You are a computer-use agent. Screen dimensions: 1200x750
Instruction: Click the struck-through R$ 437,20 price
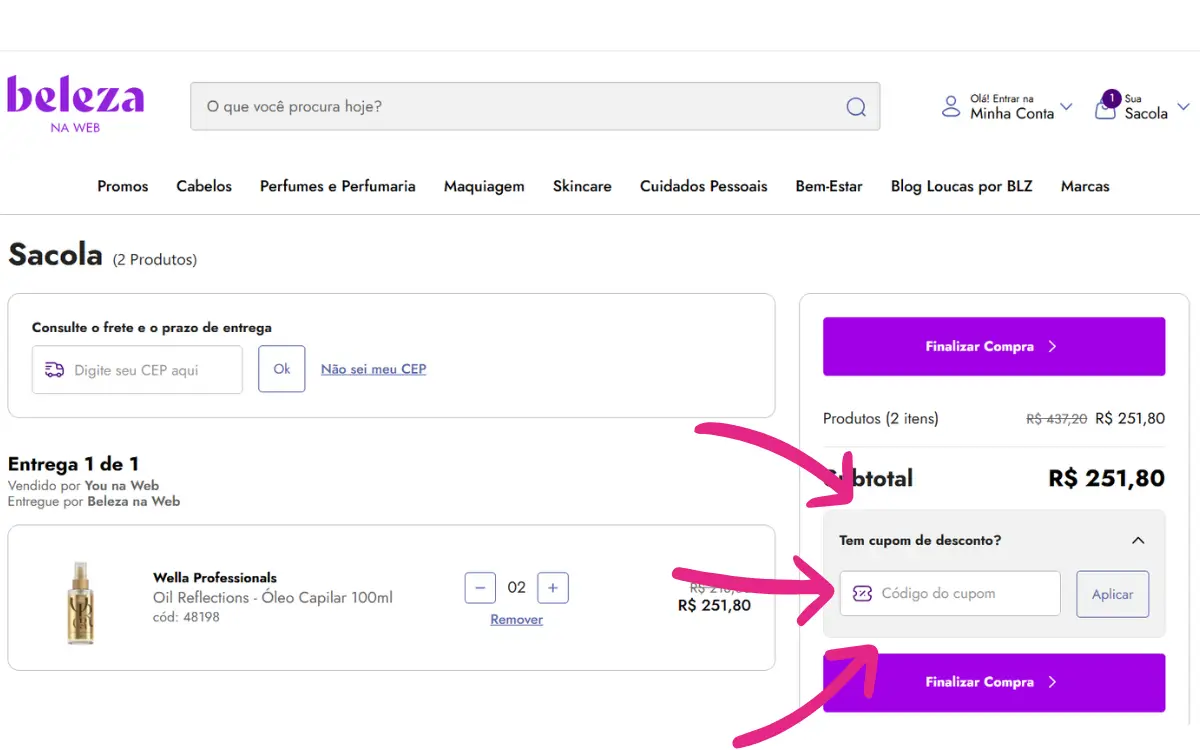pos(1057,419)
